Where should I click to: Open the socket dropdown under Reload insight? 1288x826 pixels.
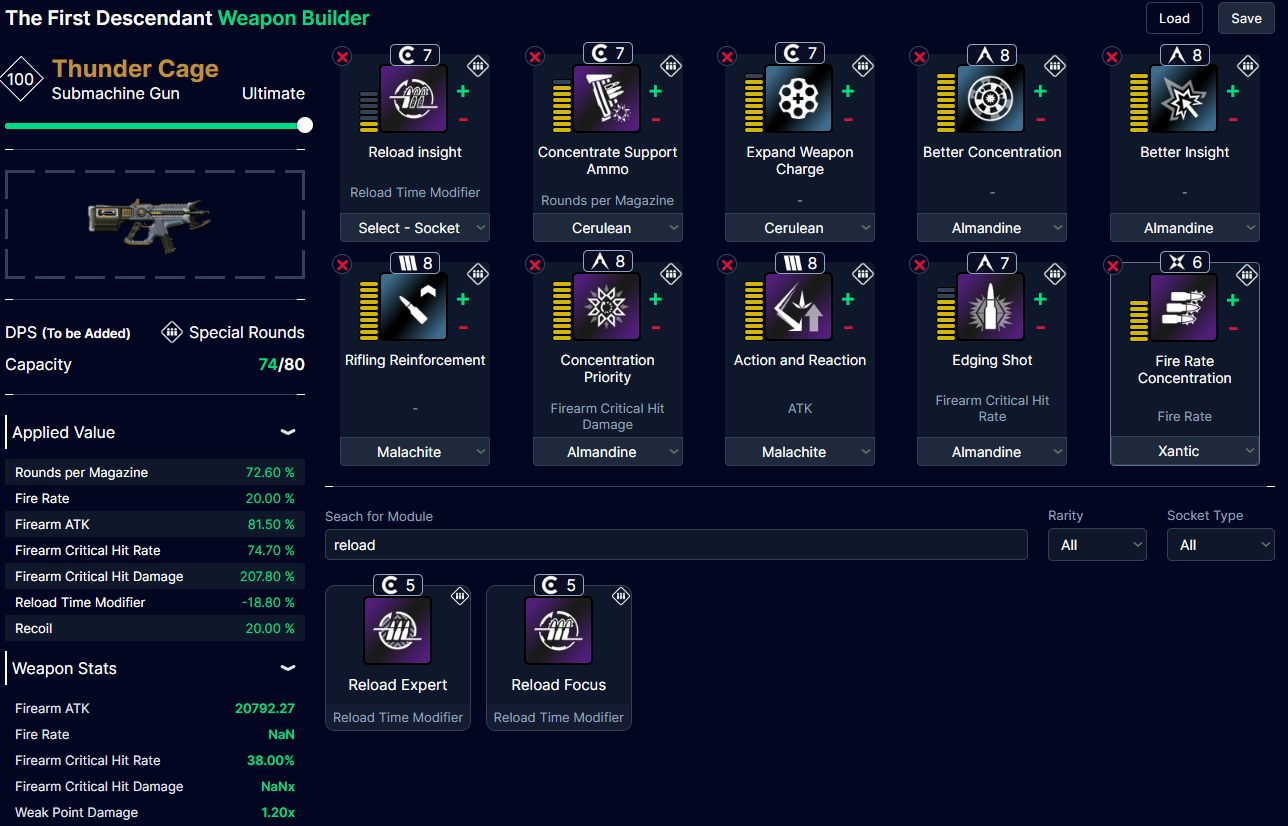pos(415,228)
